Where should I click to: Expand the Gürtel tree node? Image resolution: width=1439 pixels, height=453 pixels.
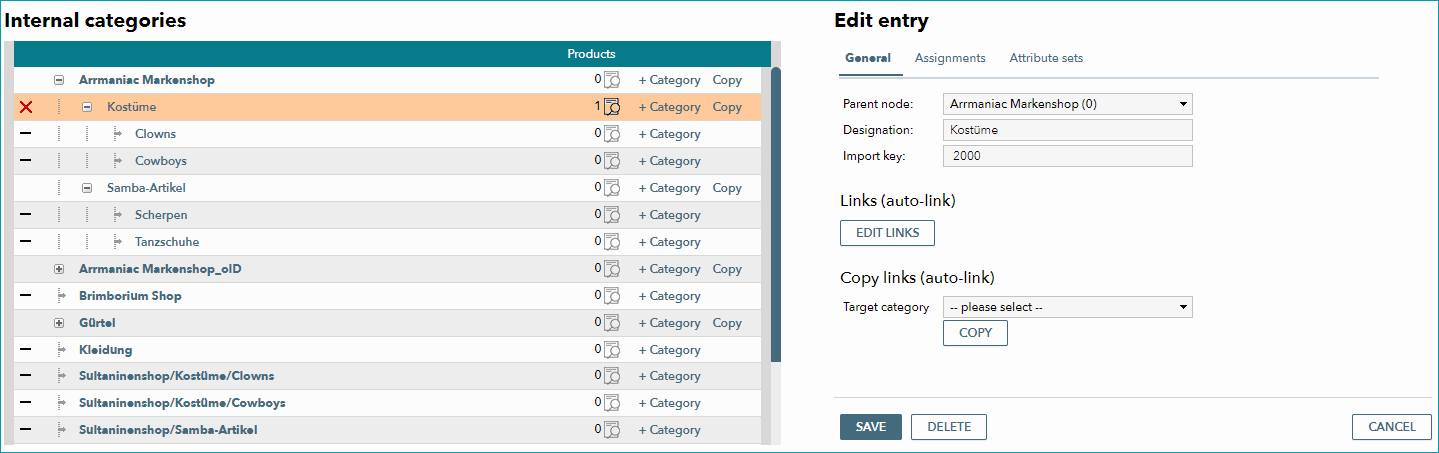click(59, 323)
